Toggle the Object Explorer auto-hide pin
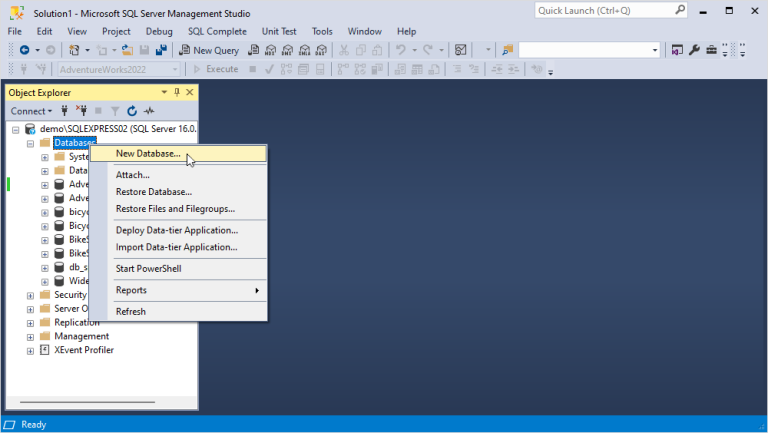 (177, 92)
